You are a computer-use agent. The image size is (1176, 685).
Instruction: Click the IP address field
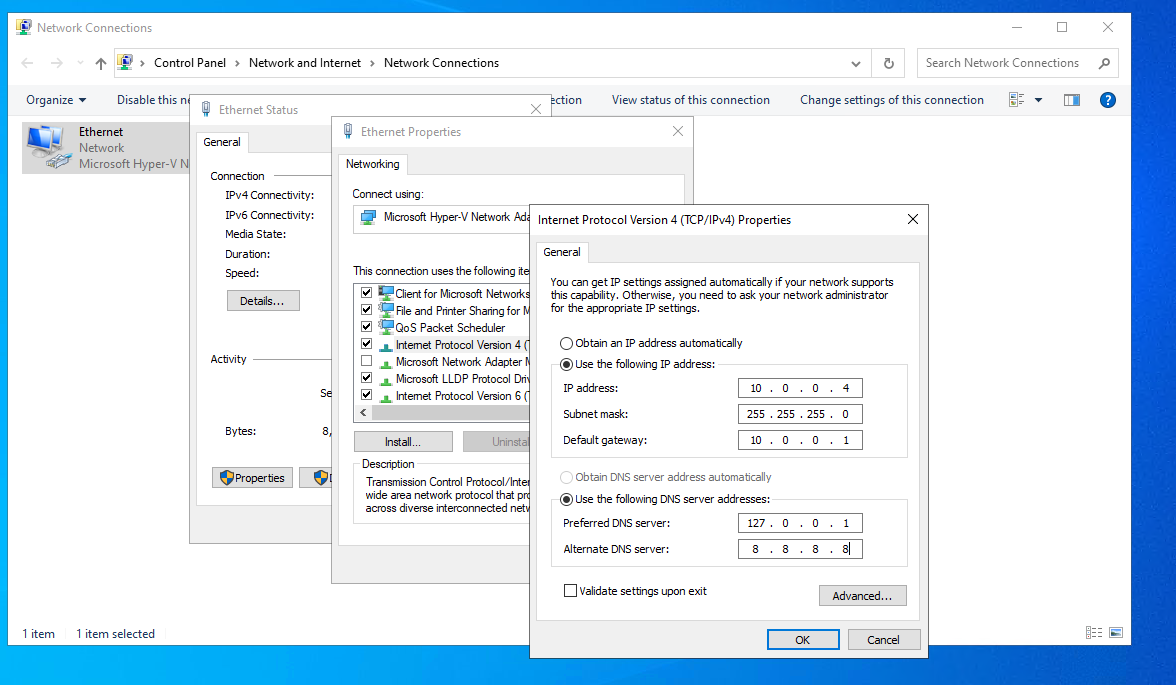[x=800, y=388]
